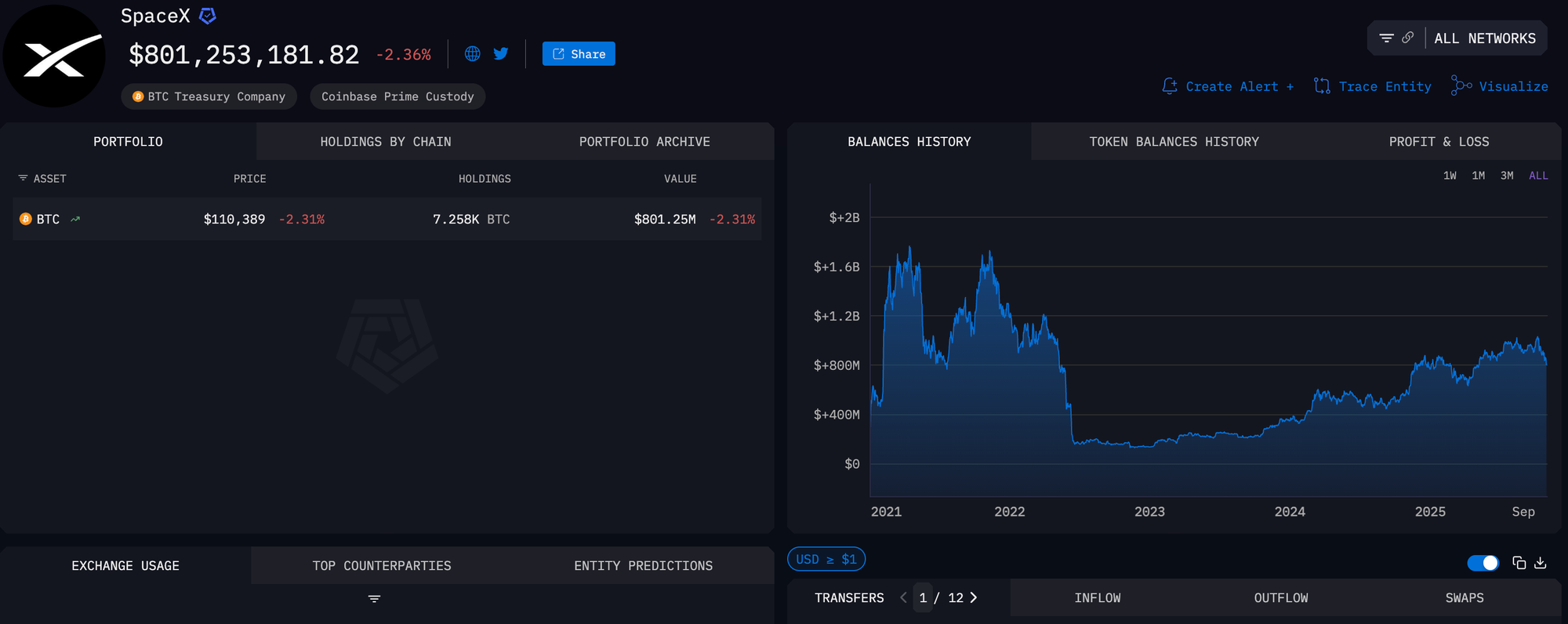Select the 1W chart range

click(x=1450, y=176)
